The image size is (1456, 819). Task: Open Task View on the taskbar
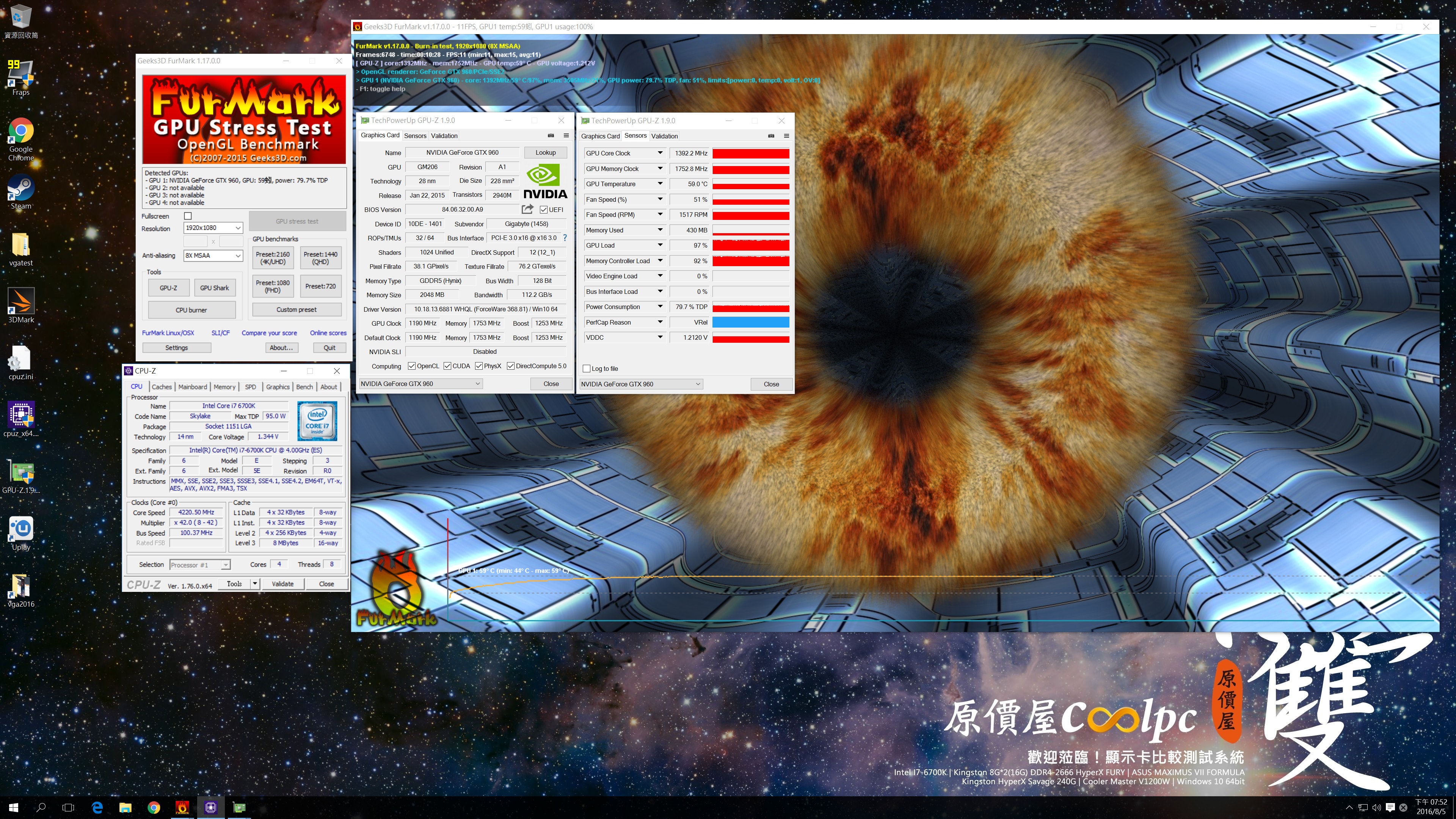point(68,807)
